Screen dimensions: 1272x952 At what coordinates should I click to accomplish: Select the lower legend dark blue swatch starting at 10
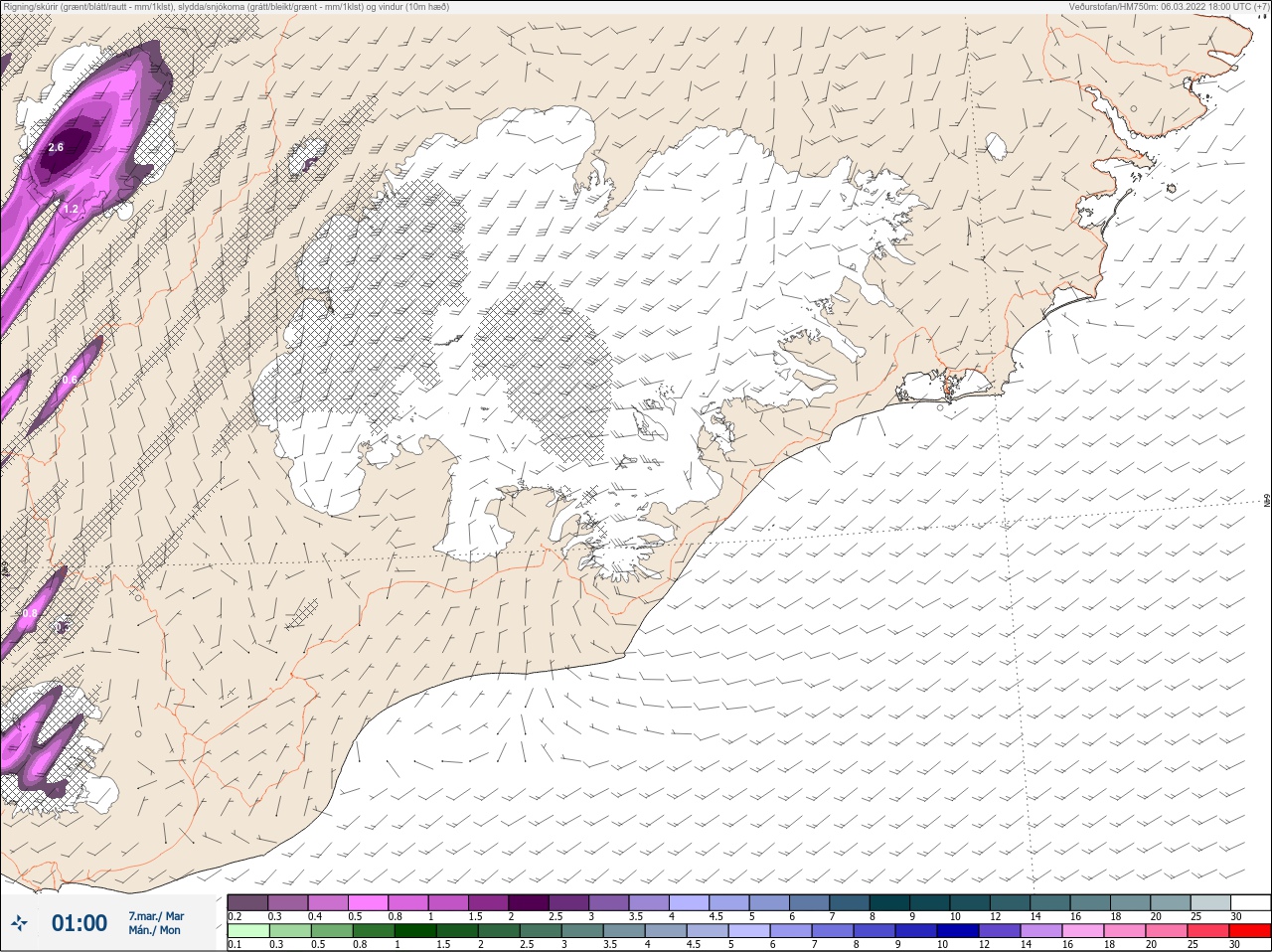coord(957,931)
